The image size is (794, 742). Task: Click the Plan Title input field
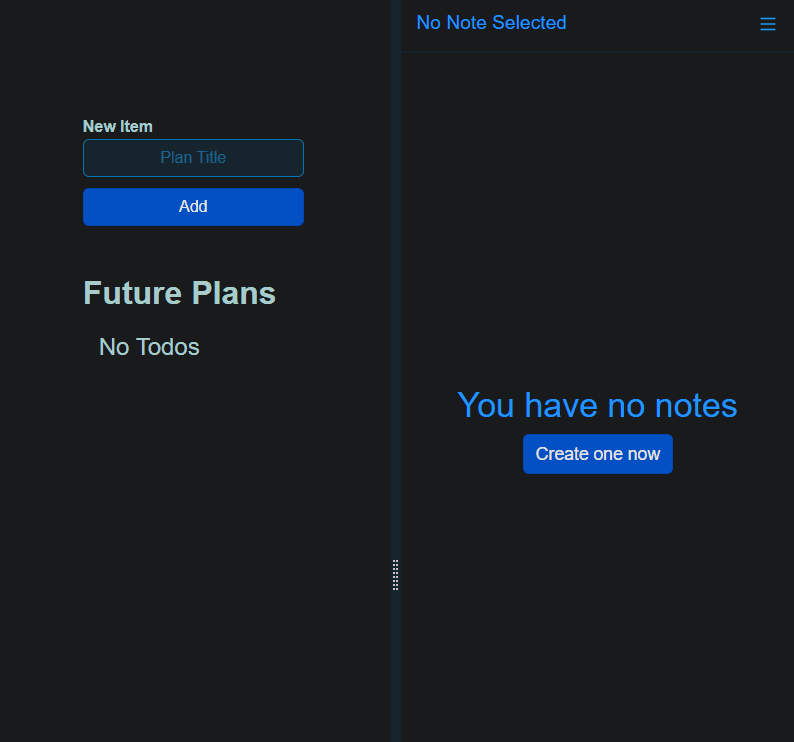pos(193,158)
